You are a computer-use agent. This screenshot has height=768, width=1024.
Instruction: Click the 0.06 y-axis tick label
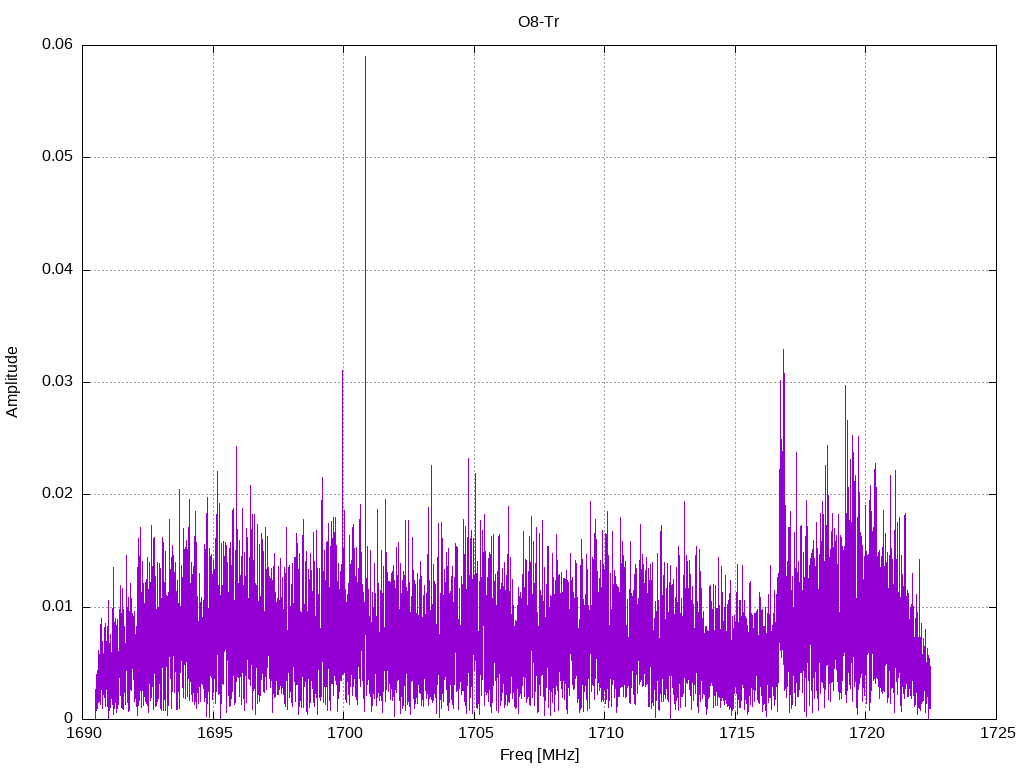tap(56, 45)
